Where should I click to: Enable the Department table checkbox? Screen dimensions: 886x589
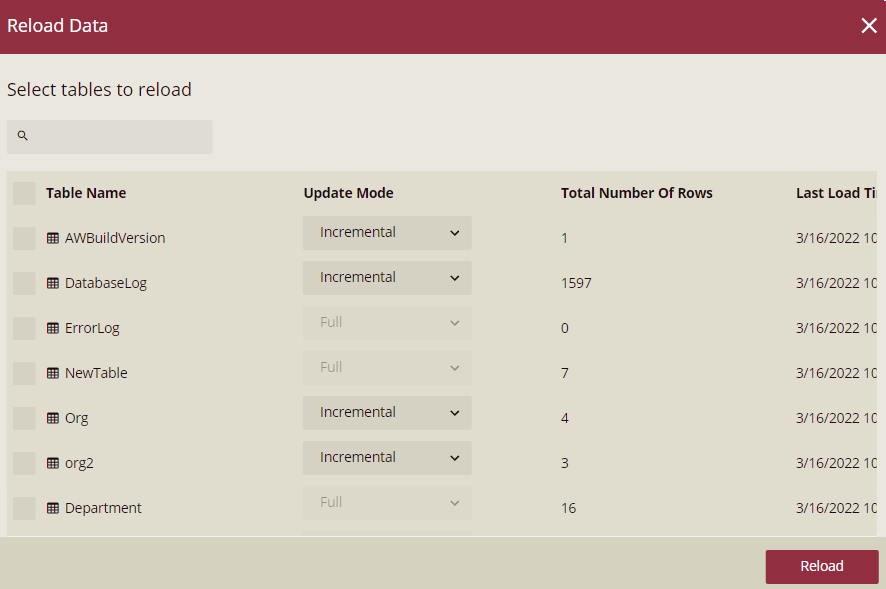pyautogui.click(x=24, y=507)
